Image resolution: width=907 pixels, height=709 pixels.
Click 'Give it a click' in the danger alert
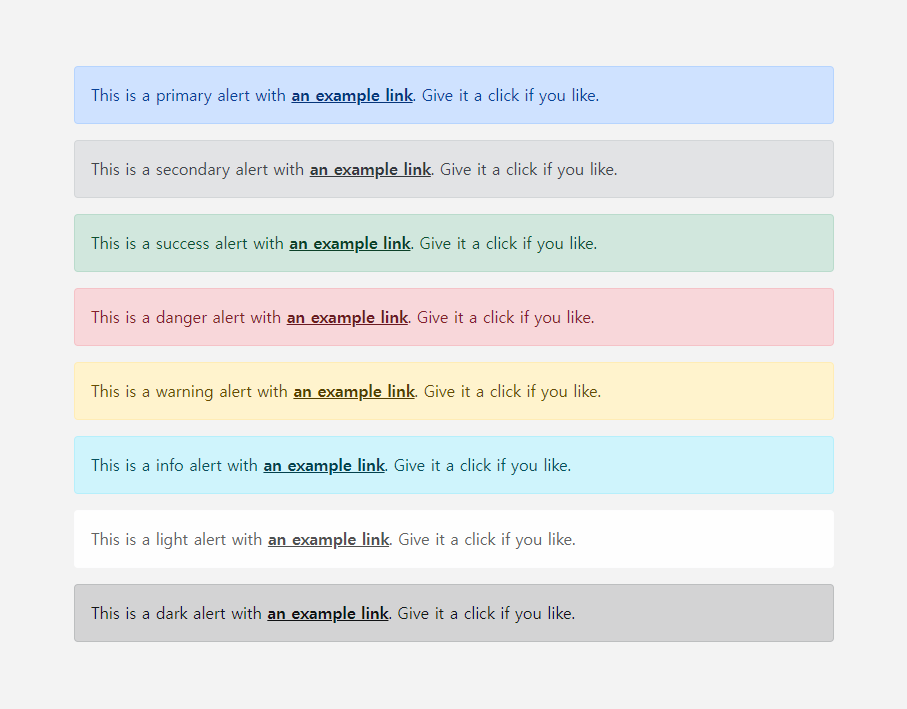click(466, 317)
